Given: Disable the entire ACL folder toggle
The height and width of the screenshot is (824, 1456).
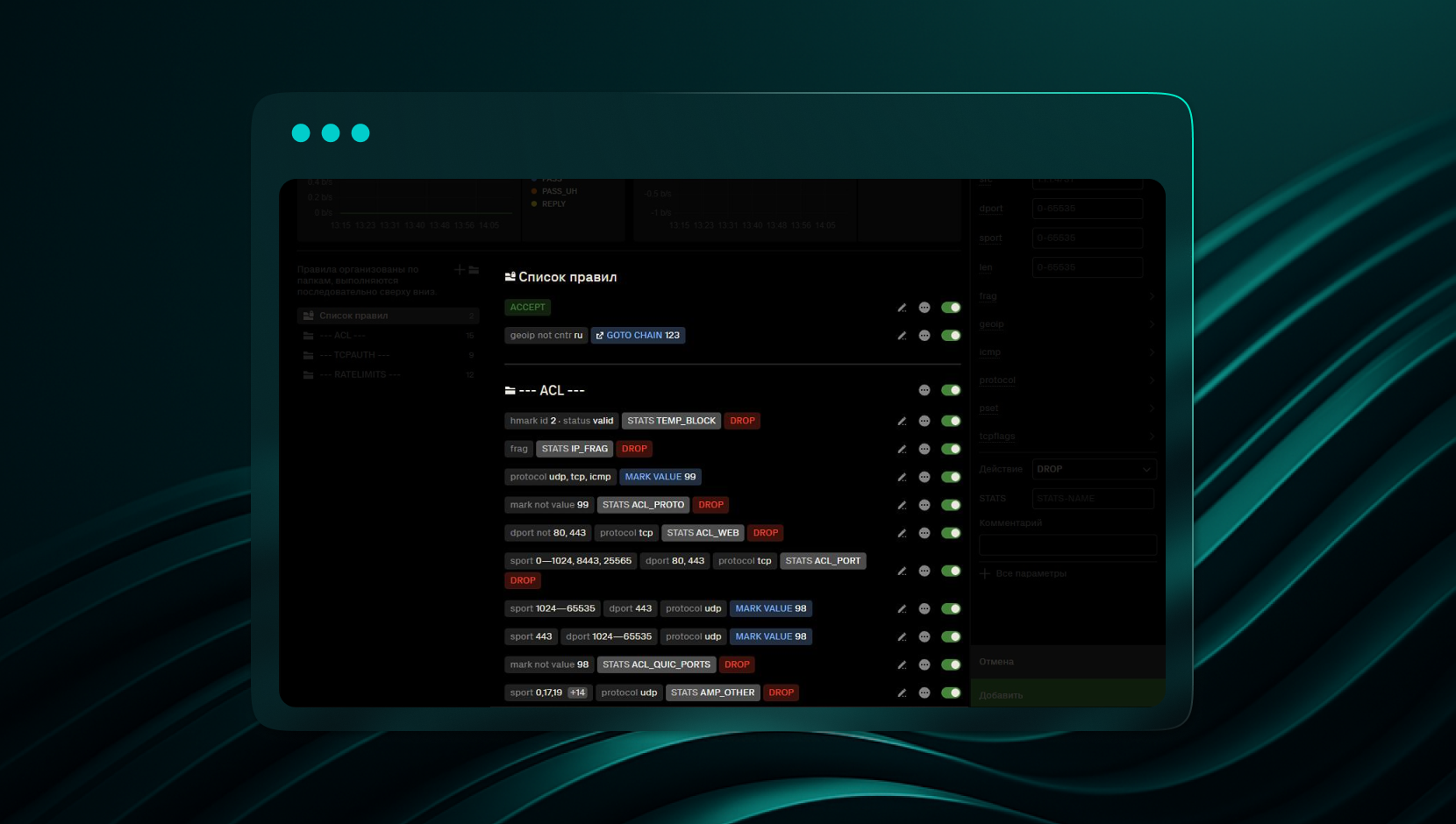Looking at the screenshot, I should tap(951, 390).
